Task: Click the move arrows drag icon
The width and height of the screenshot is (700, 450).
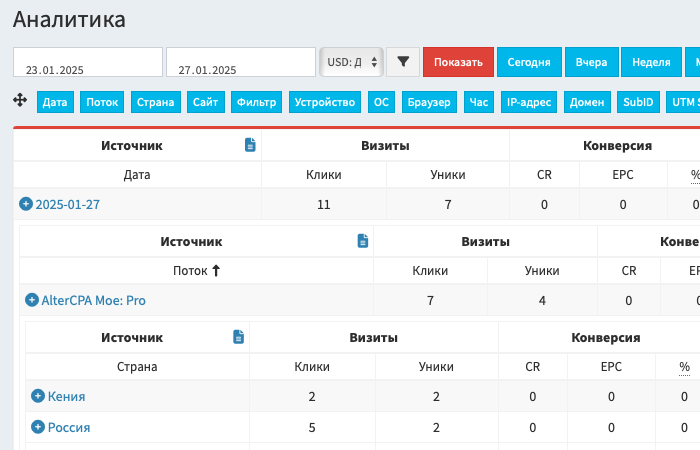Action: [19, 100]
